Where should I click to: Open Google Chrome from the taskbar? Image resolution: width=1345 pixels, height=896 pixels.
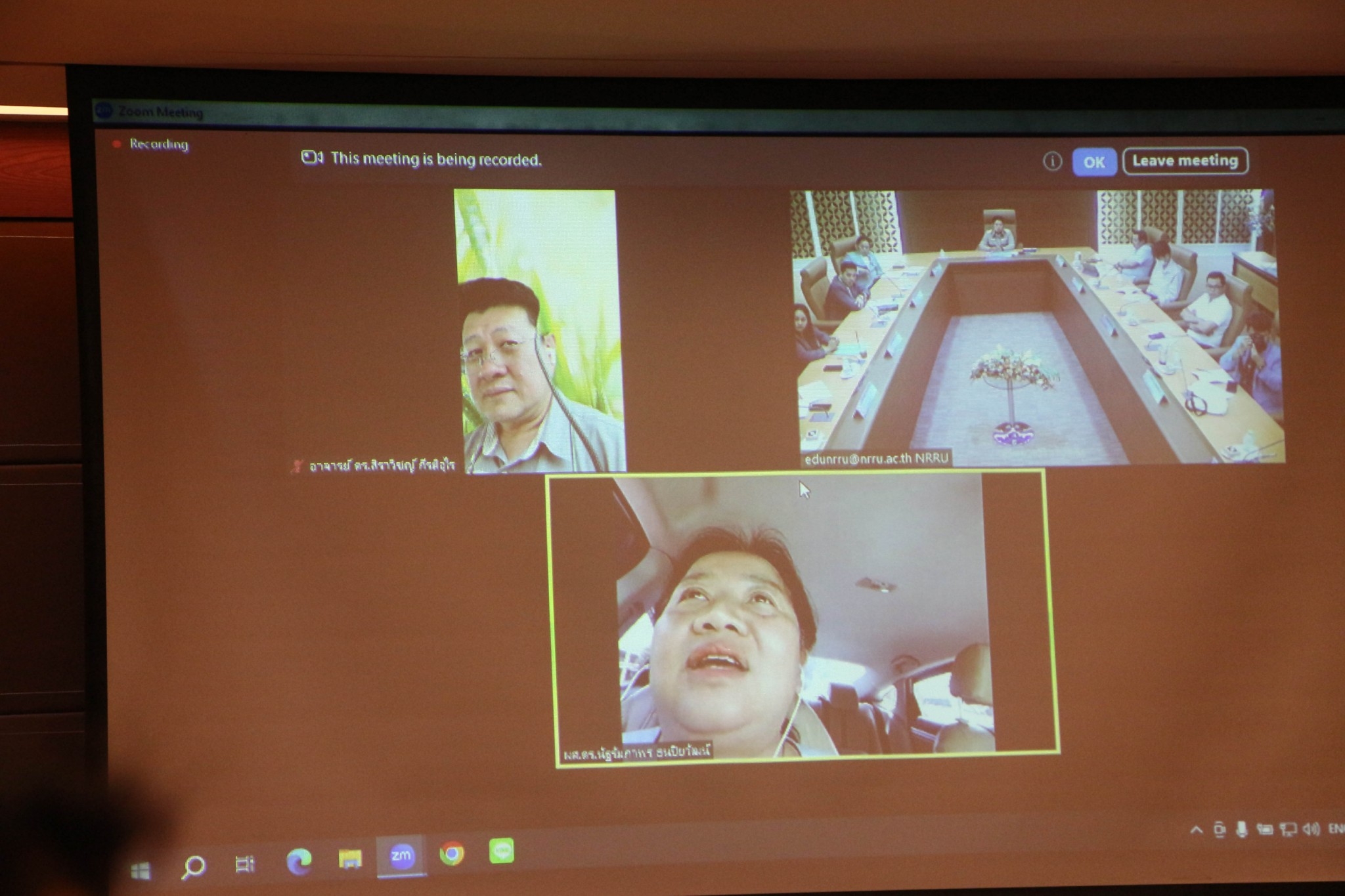(452, 853)
